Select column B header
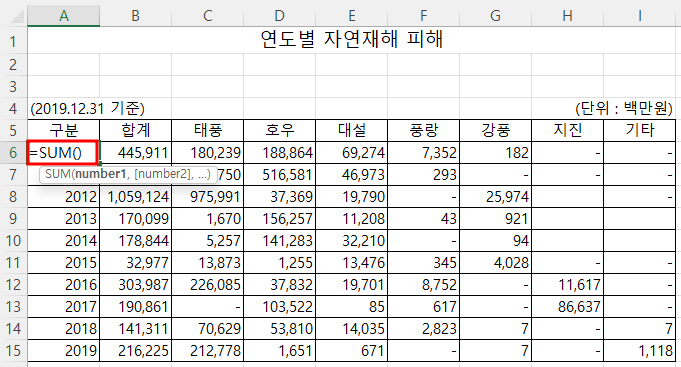The image size is (681, 367). 136,16
